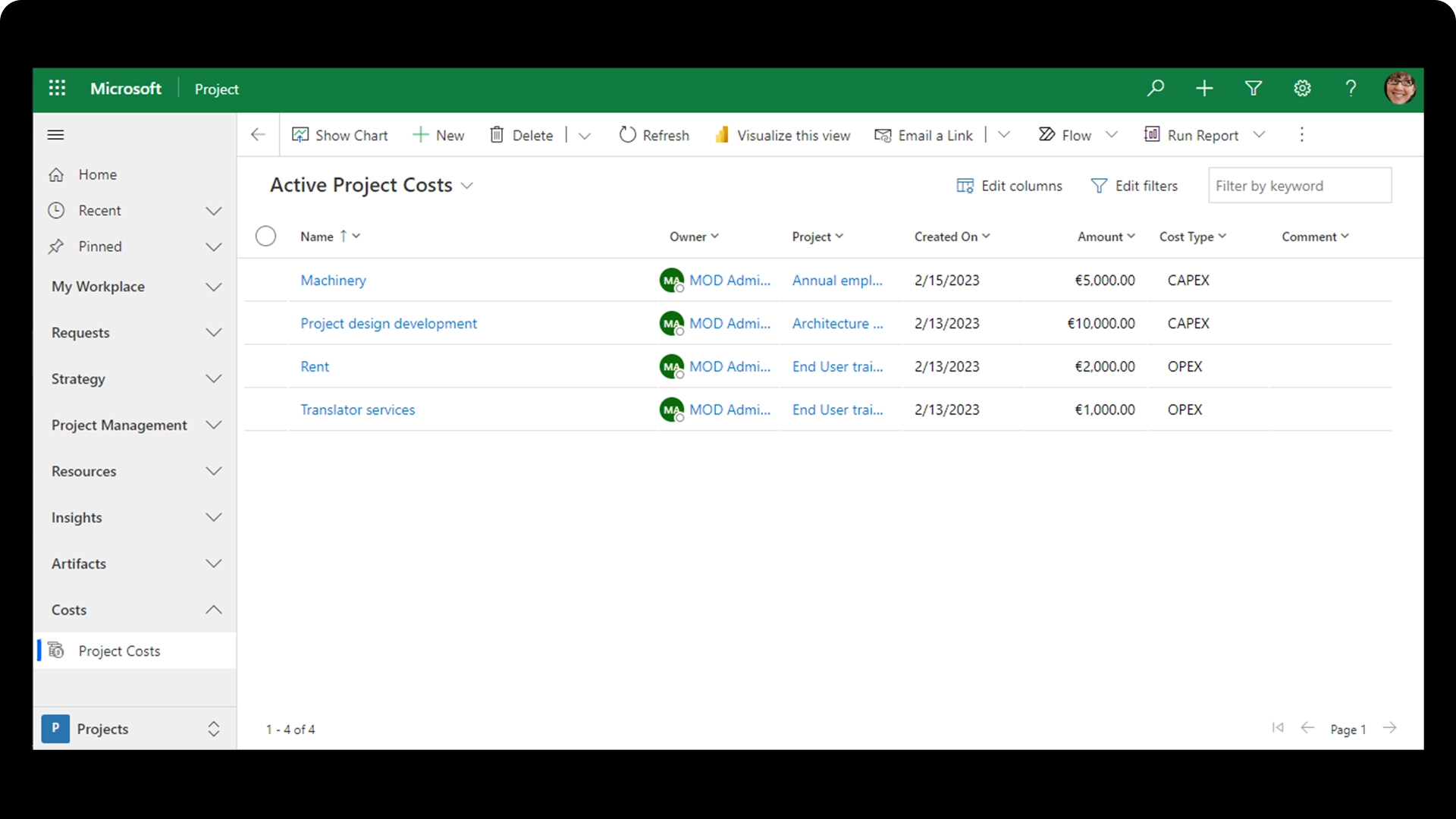The image size is (1456, 819).
Task: Collapse the Costs sidebar section
Action: pyautogui.click(x=214, y=610)
